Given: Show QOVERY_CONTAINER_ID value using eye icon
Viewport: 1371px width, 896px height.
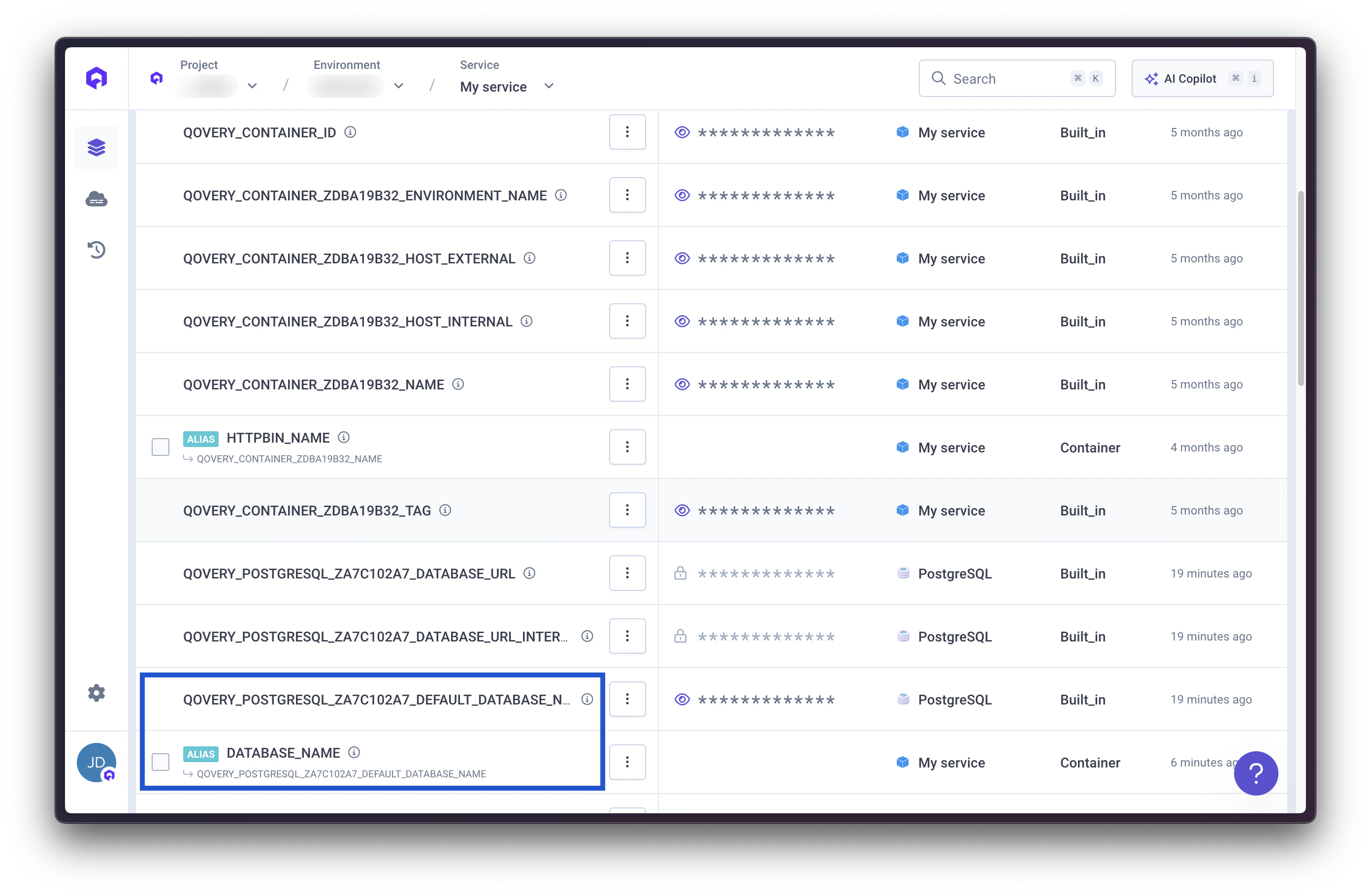Looking at the screenshot, I should tap(682, 132).
